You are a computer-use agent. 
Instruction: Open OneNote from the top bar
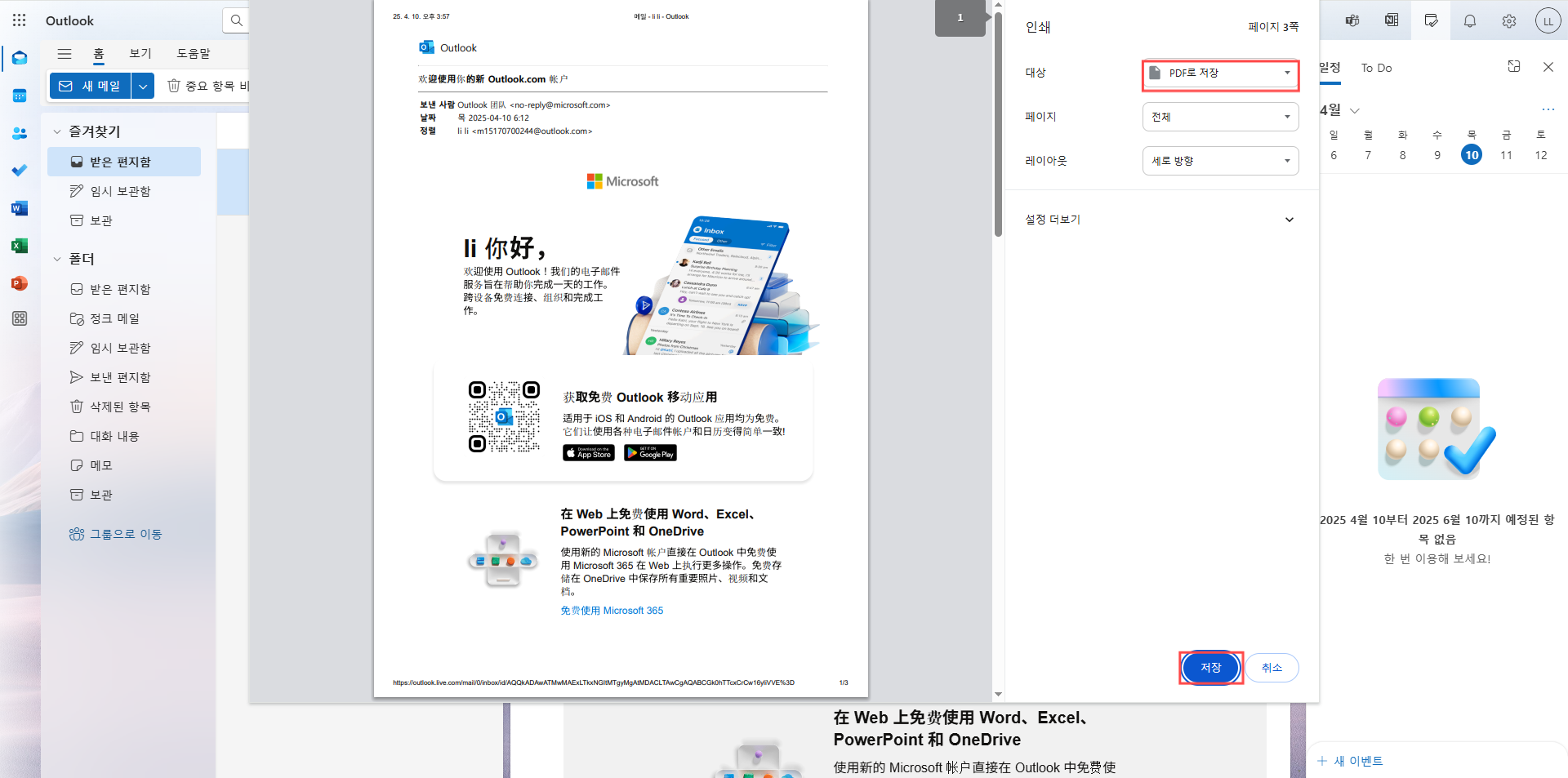click(x=1392, y=20)
